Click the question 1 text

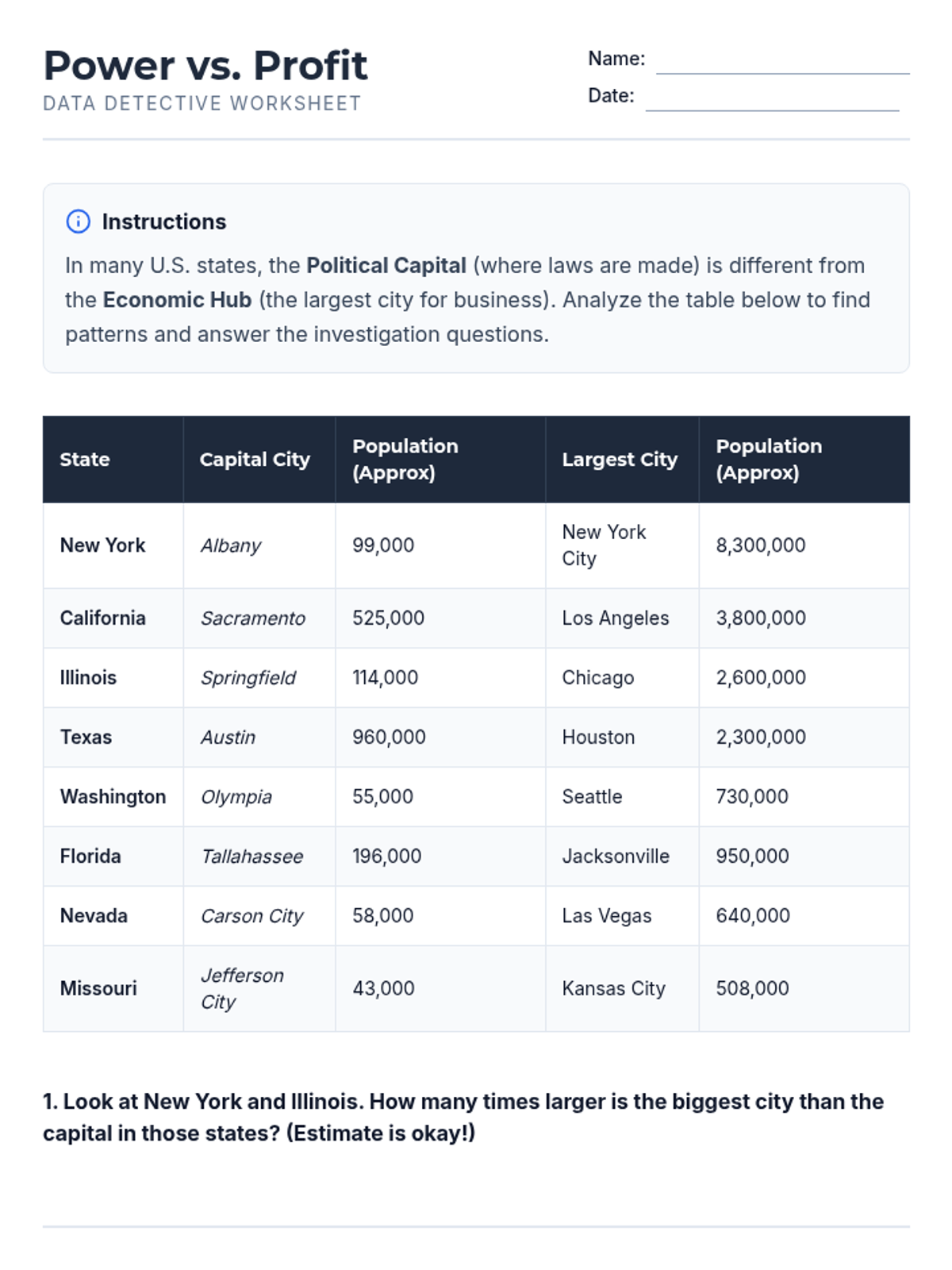463,1117
